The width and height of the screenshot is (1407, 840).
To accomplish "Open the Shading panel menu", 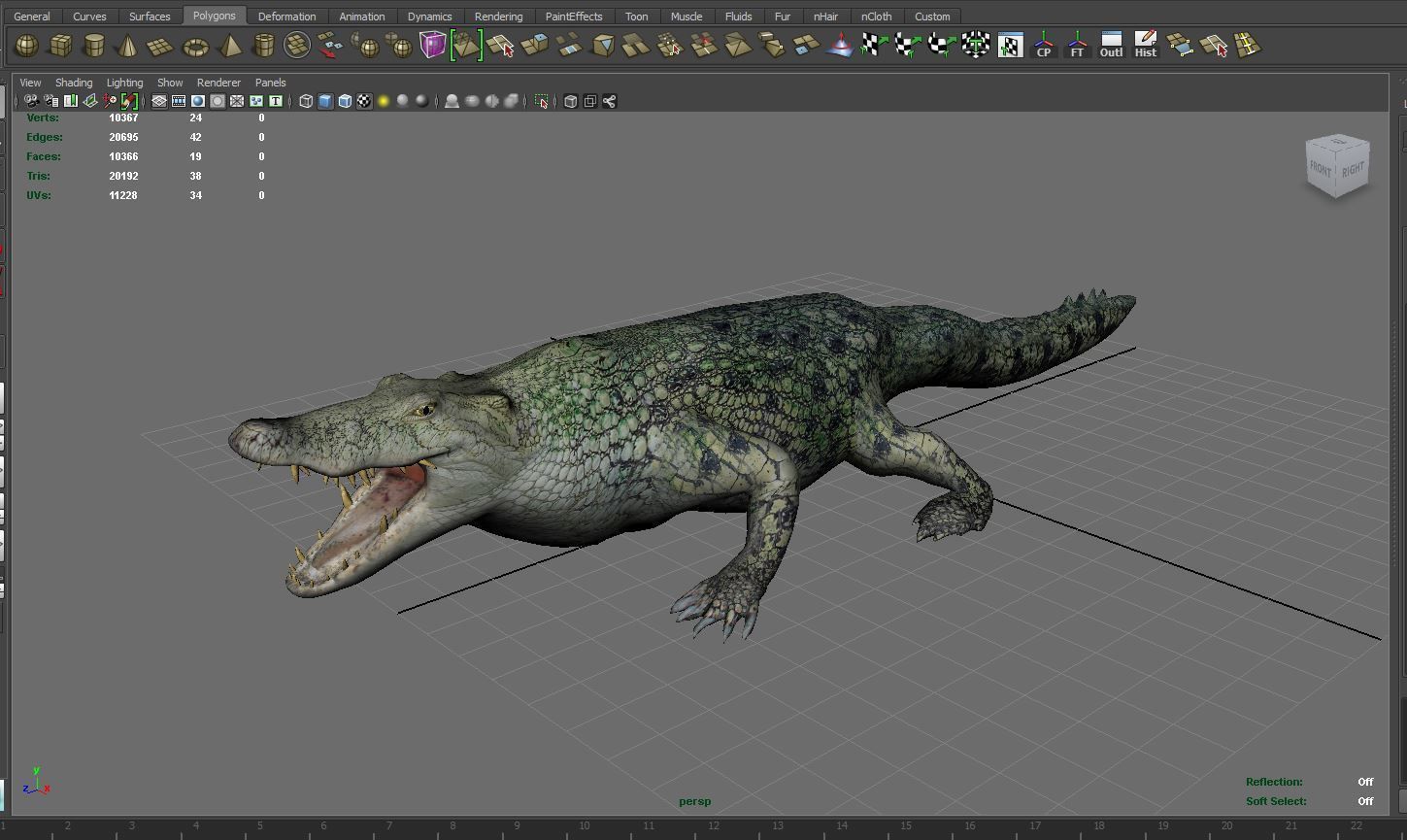I will pos(74,83).
